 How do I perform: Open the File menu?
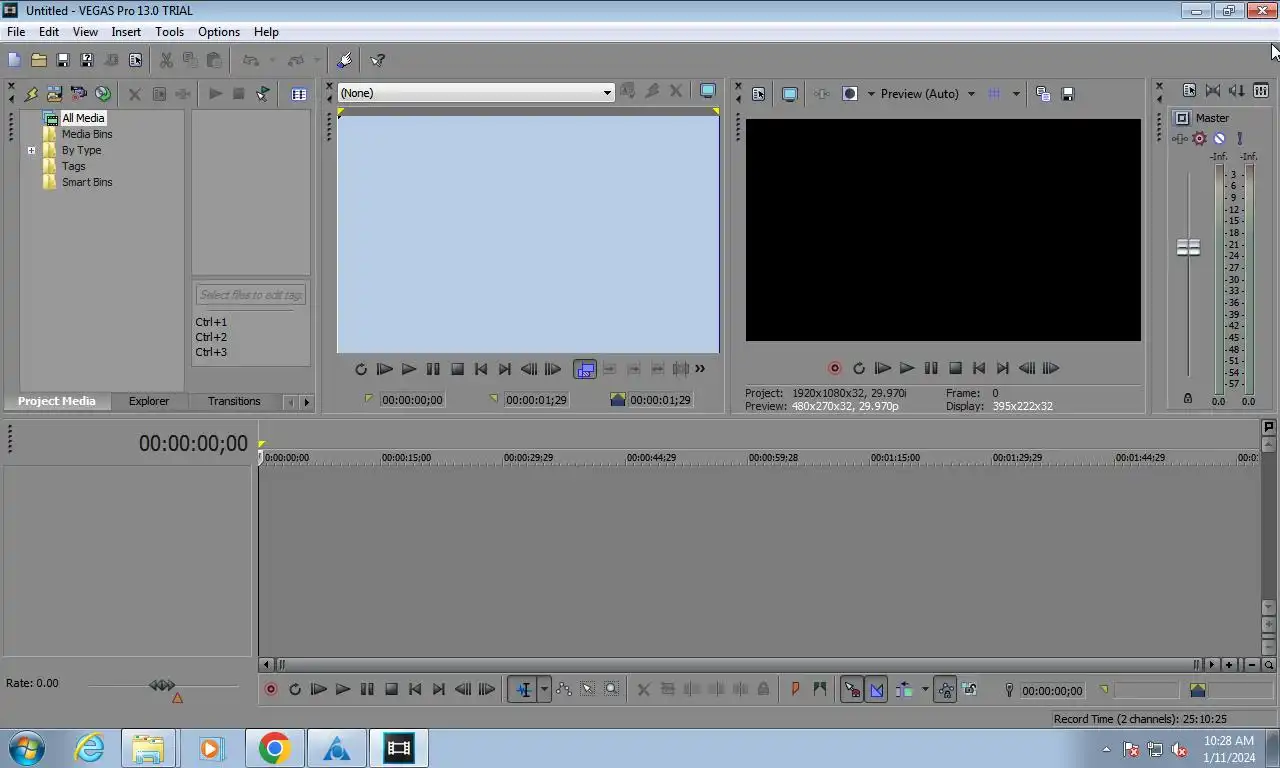pos(16,32)
